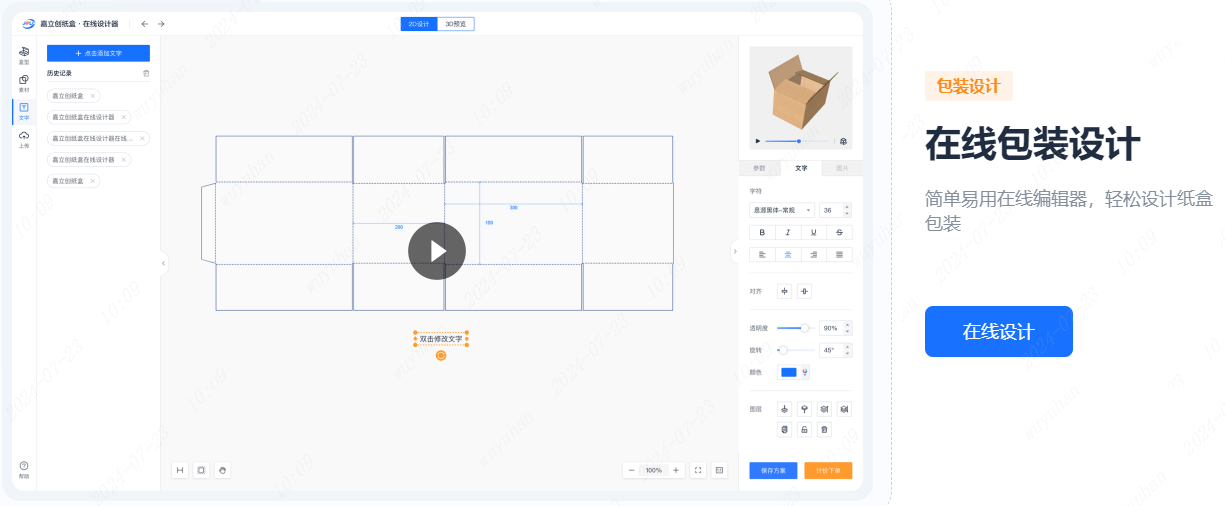Pick color with the eyedropper icon

pos(805,373)
